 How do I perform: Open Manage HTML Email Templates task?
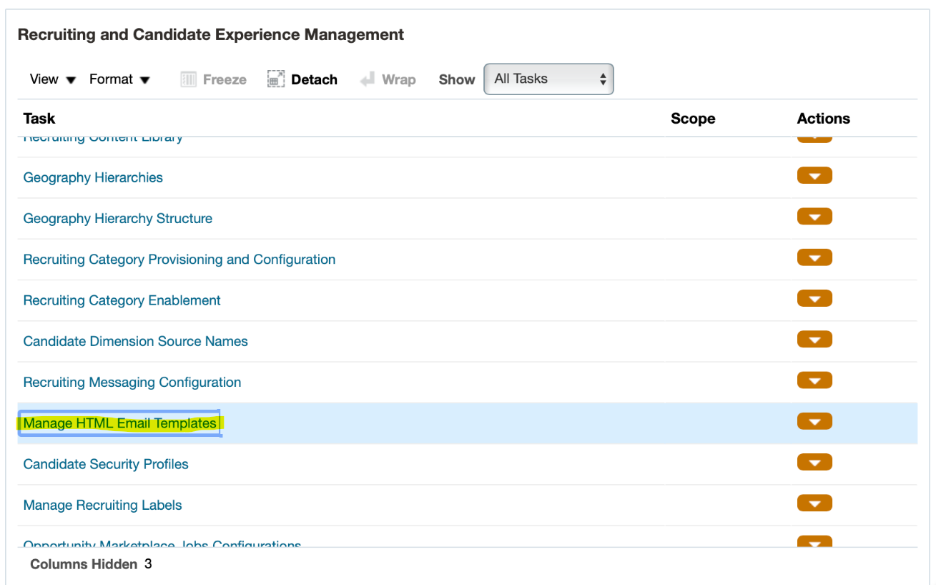(x=119, y=423)
